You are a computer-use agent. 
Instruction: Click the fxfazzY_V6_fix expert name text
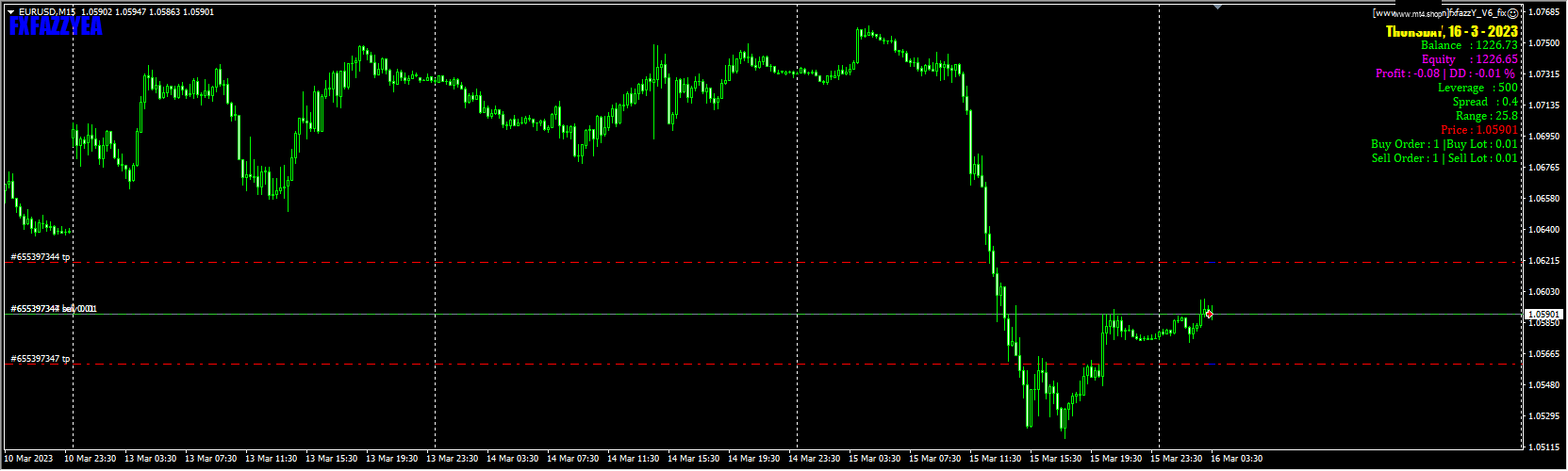1477,13
